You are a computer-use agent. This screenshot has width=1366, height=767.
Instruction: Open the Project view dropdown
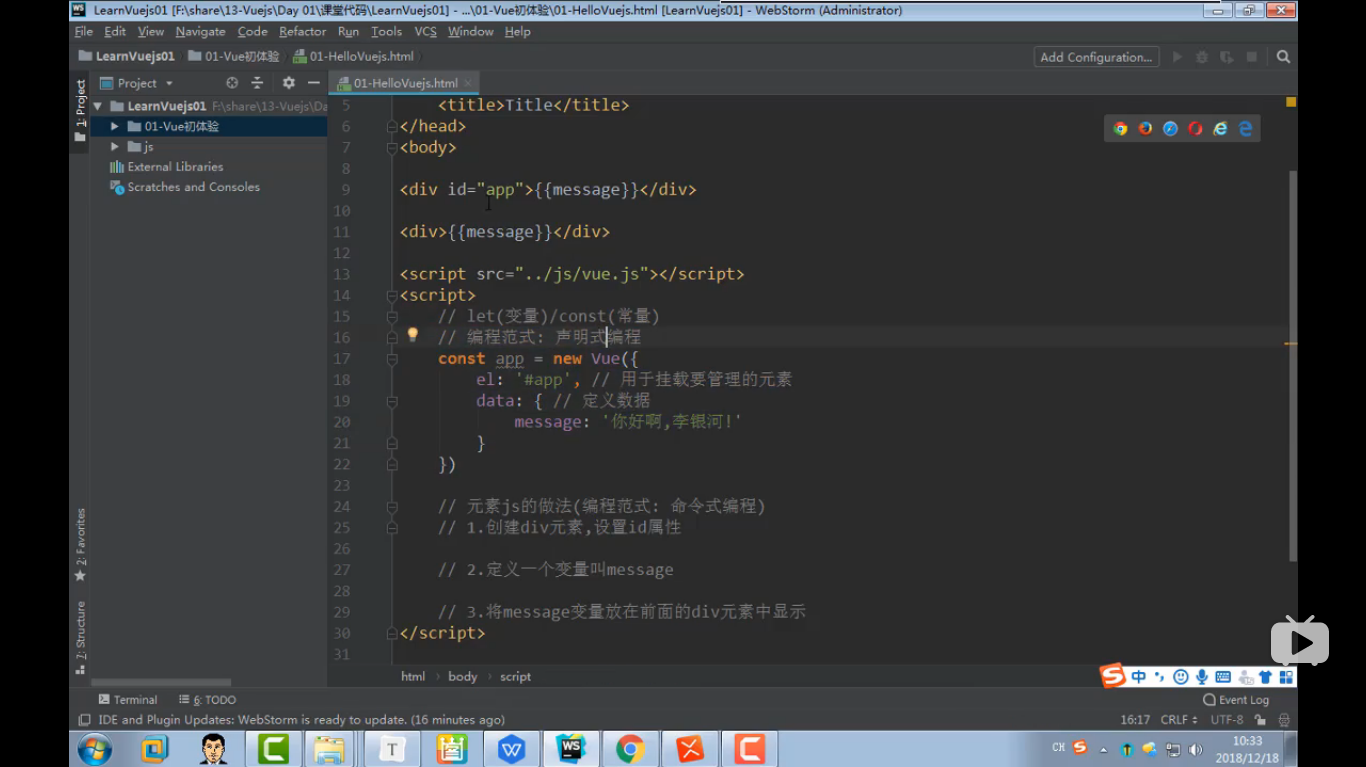[x=137, y=83]
